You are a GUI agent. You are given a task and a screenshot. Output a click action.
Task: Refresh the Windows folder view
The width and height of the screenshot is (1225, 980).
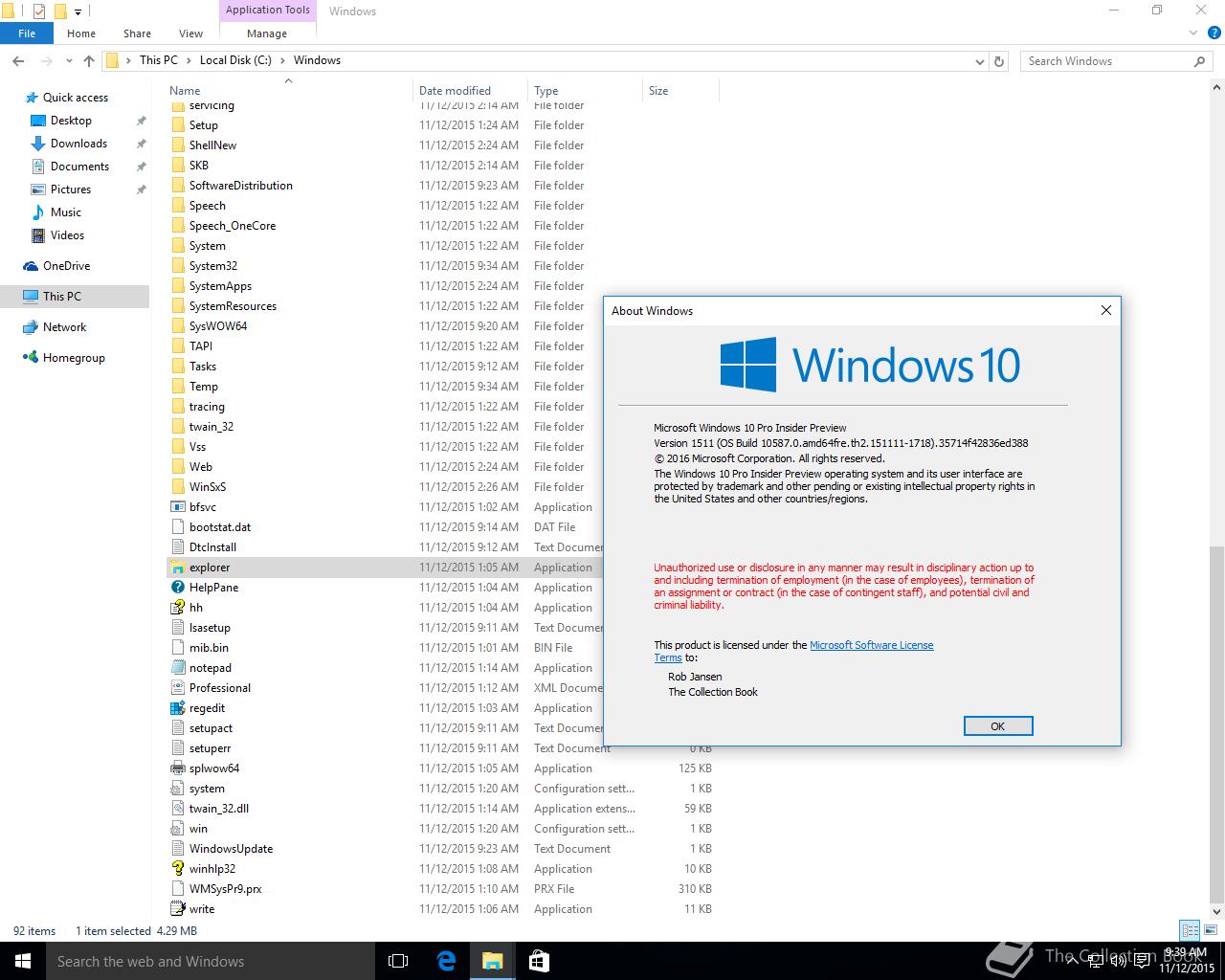click(999, 60)
